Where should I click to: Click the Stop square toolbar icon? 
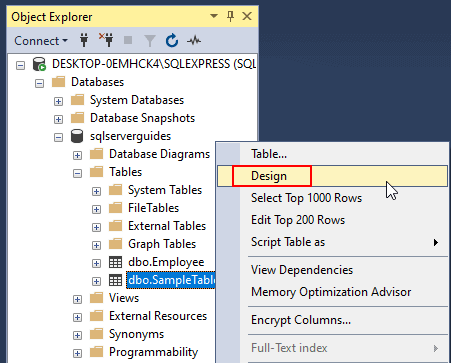(x=128, y=40)
